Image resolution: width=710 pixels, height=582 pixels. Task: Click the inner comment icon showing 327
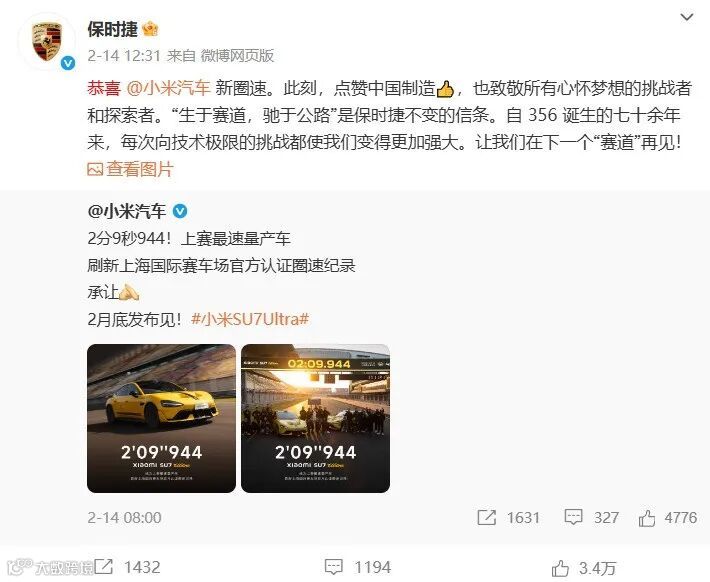point(573,517)
